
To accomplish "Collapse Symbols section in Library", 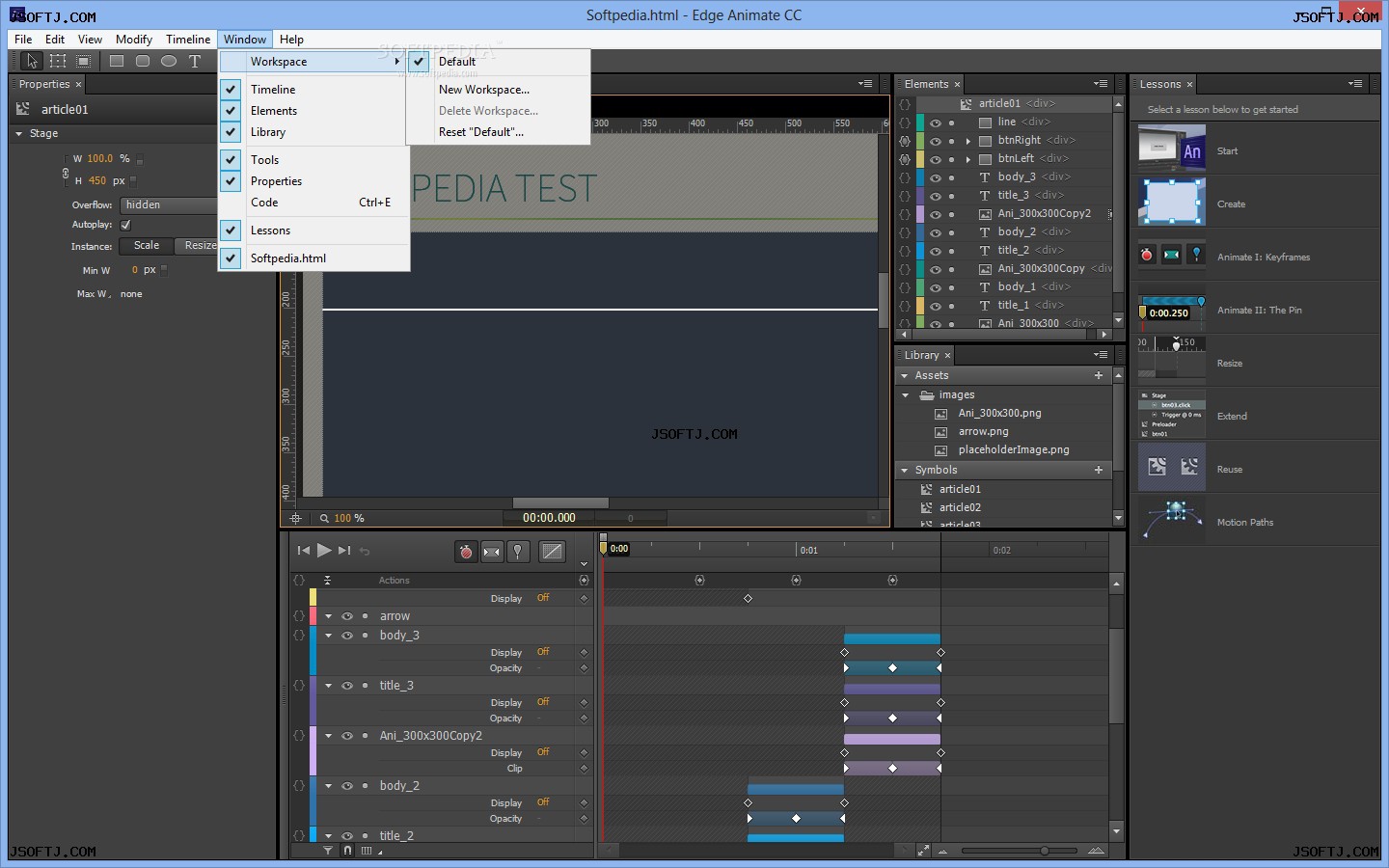I will (x=905, y=471).
